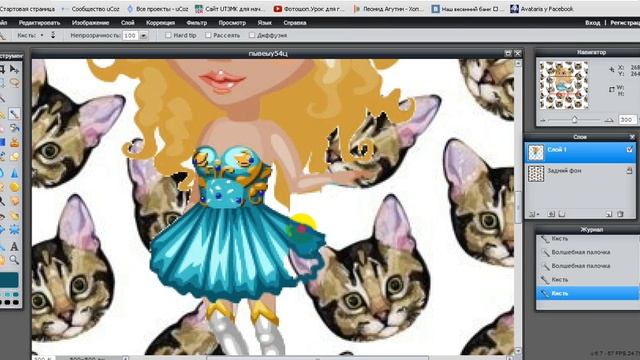Click the navigator zoom value field

(627, 120)
